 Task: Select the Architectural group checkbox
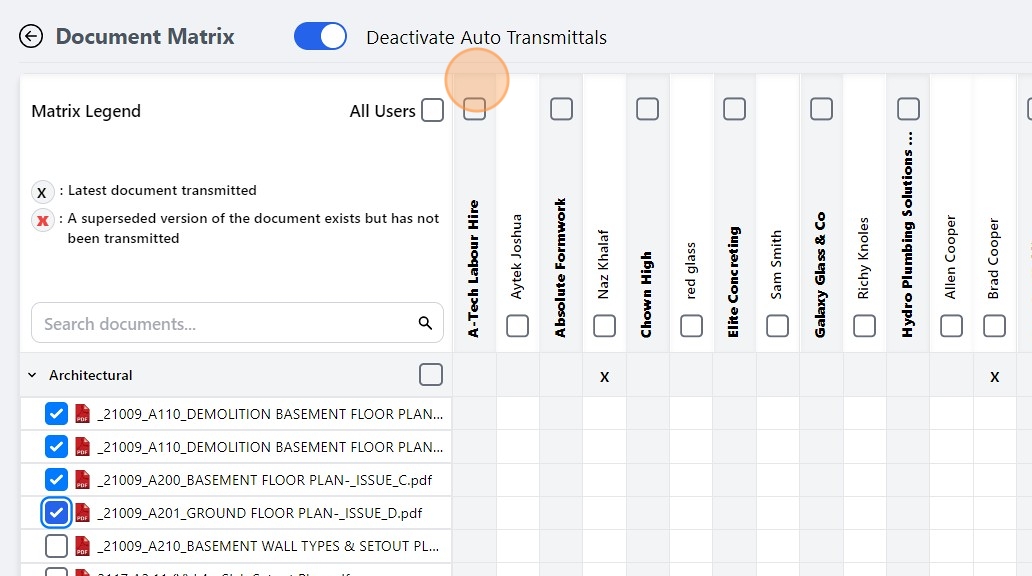click(x=431, y=374)
